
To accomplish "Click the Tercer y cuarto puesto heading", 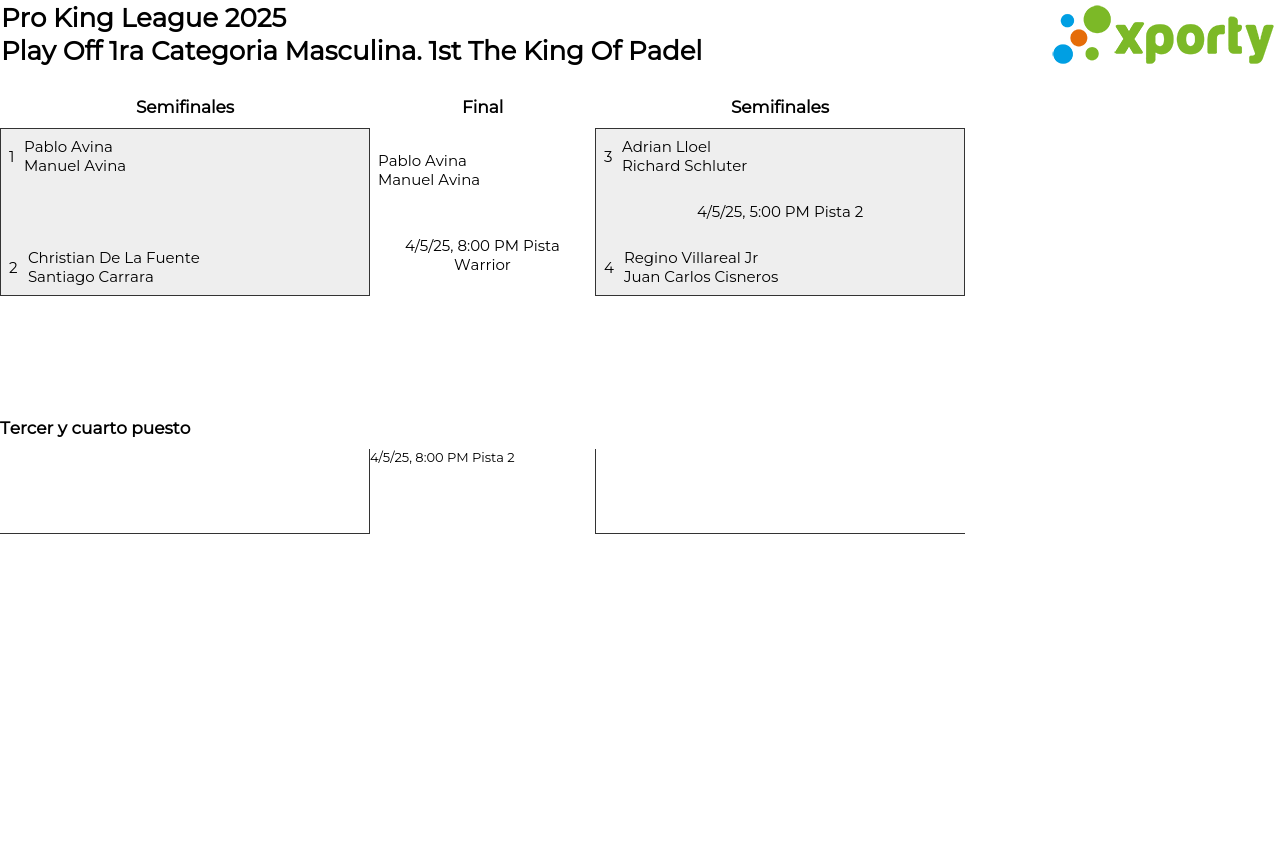I will 95,428.
